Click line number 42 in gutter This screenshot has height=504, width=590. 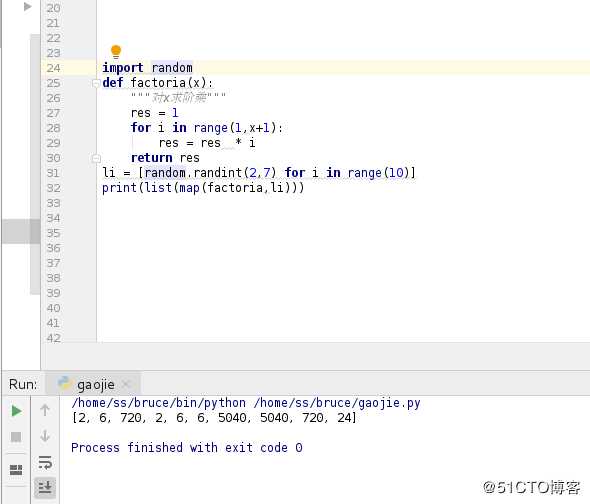pyautogui.click(x=53, y=338)
